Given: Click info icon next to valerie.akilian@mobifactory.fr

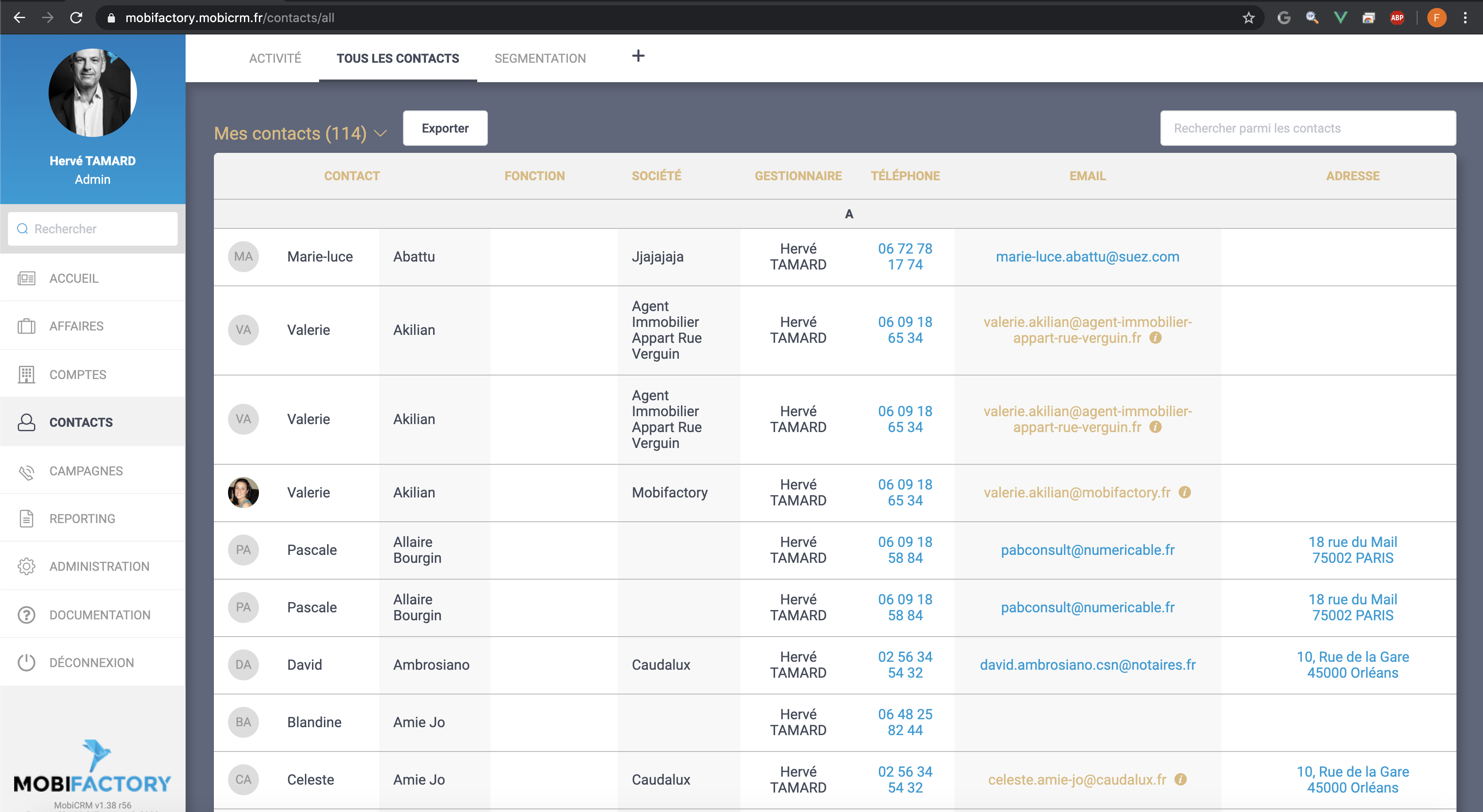Looking at the screenshot, I should (1185, 493).
